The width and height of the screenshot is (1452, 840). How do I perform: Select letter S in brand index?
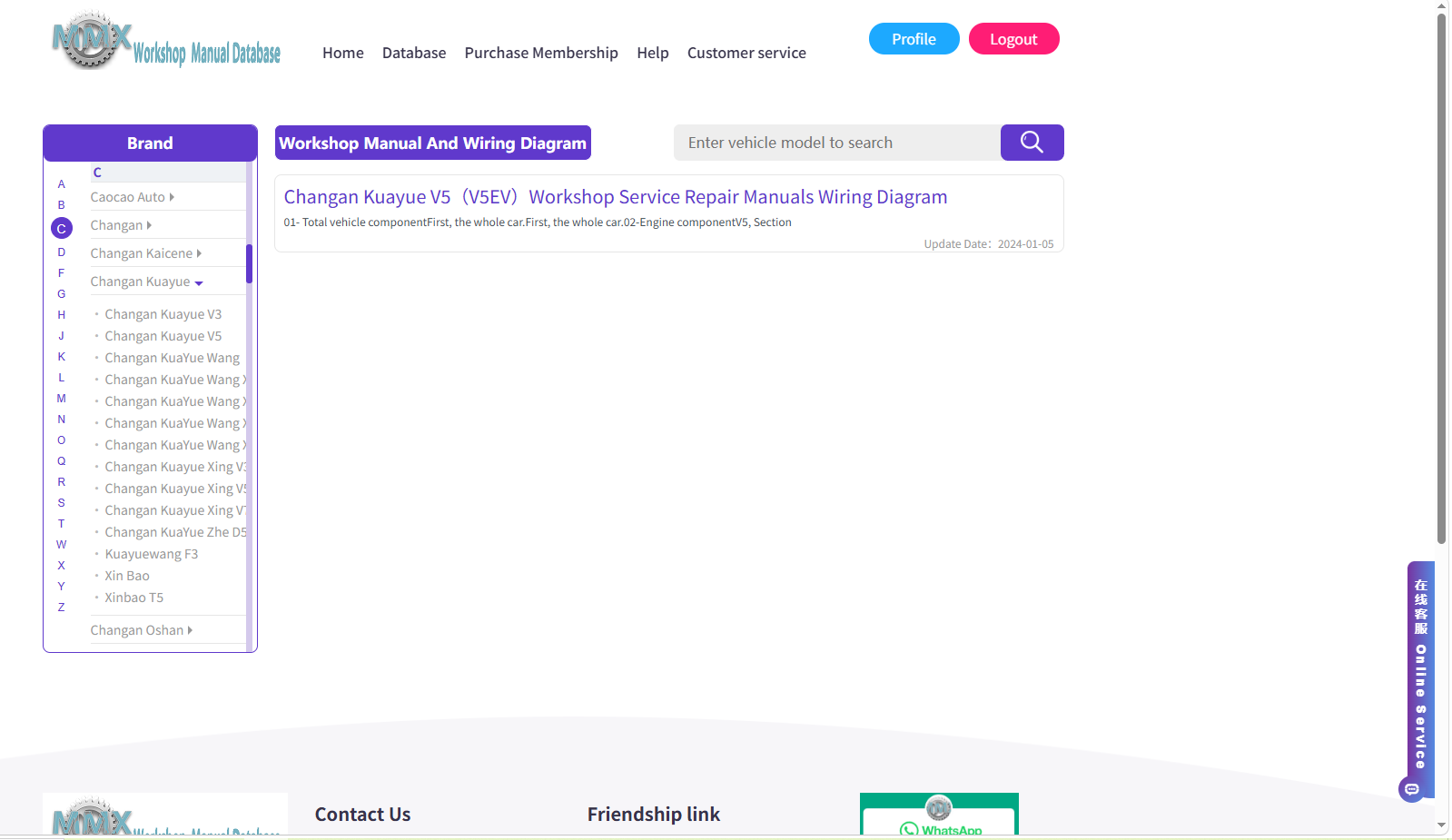tap(62, 503)
